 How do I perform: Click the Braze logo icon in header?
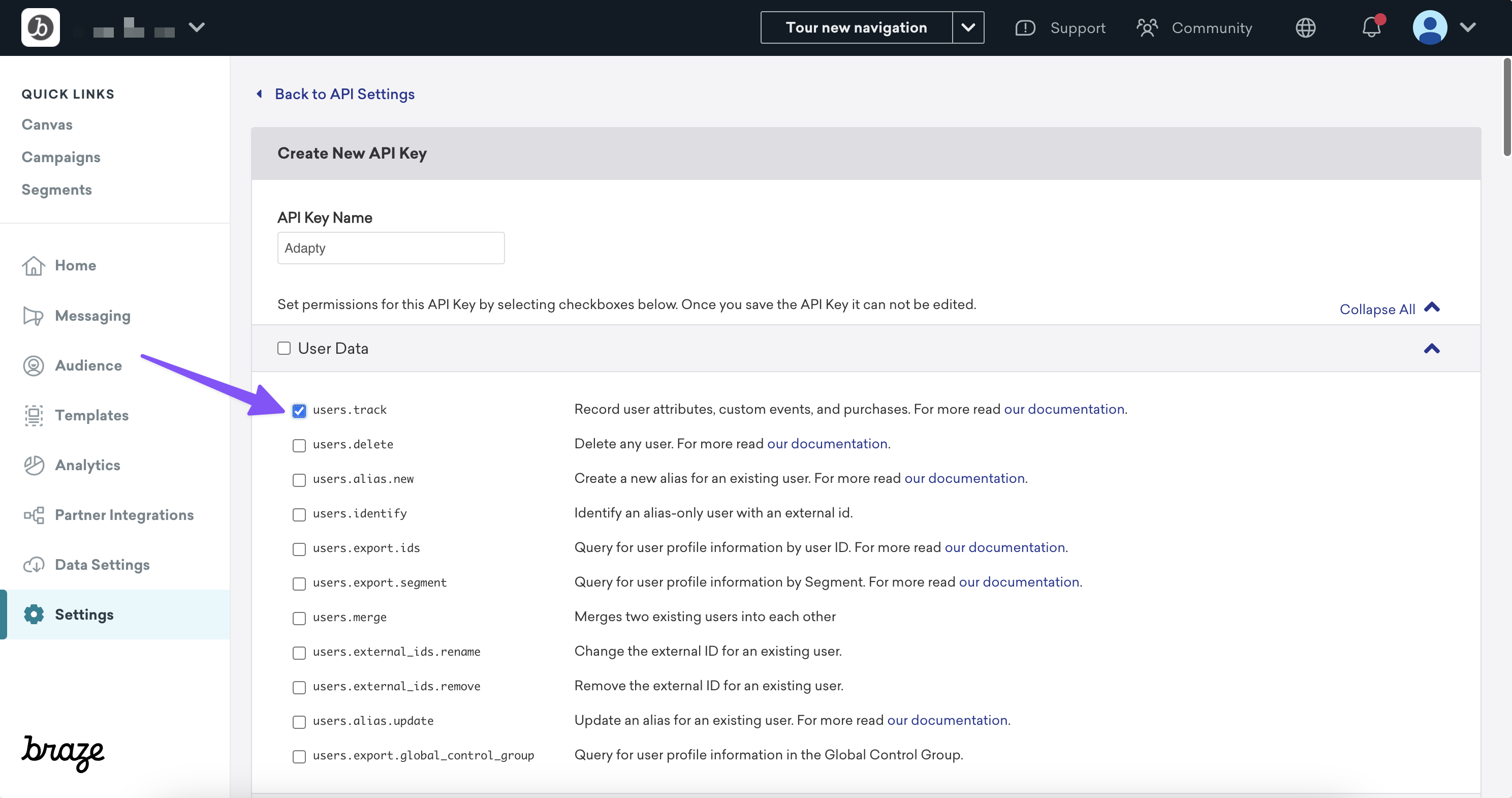[x=40, y=27]
